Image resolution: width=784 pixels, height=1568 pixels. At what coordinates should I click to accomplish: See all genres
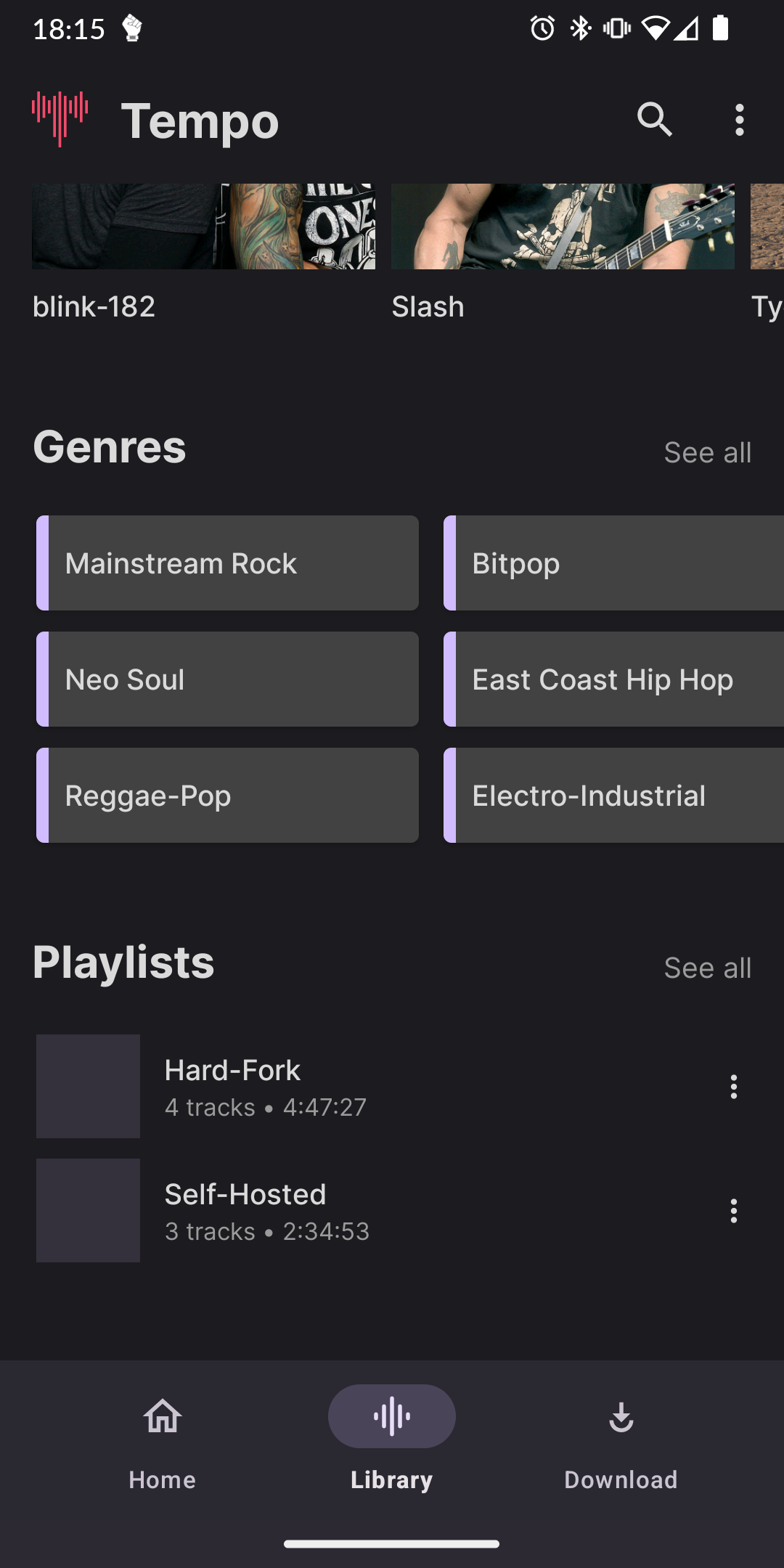[707, 452]
